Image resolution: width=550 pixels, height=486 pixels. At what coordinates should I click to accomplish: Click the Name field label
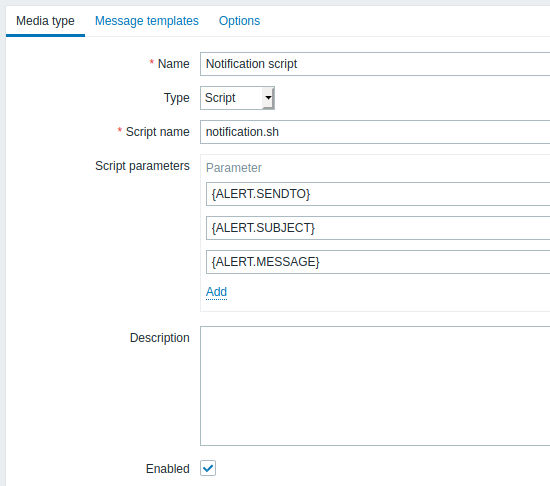click(173, 64)
